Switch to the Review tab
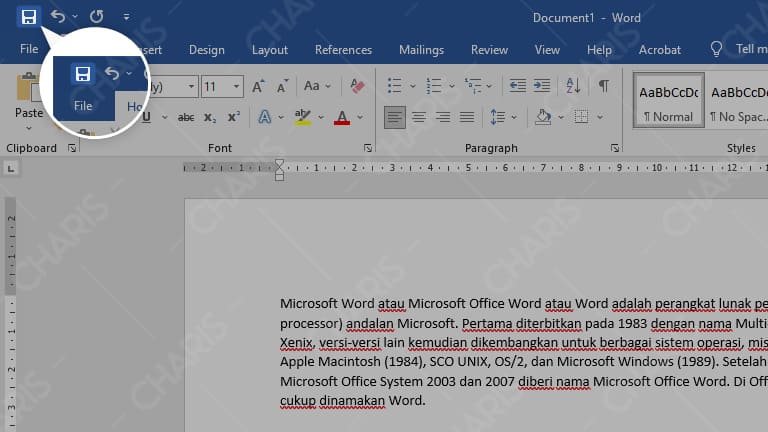This screenshot has height=432, width=768. point(489,50)
